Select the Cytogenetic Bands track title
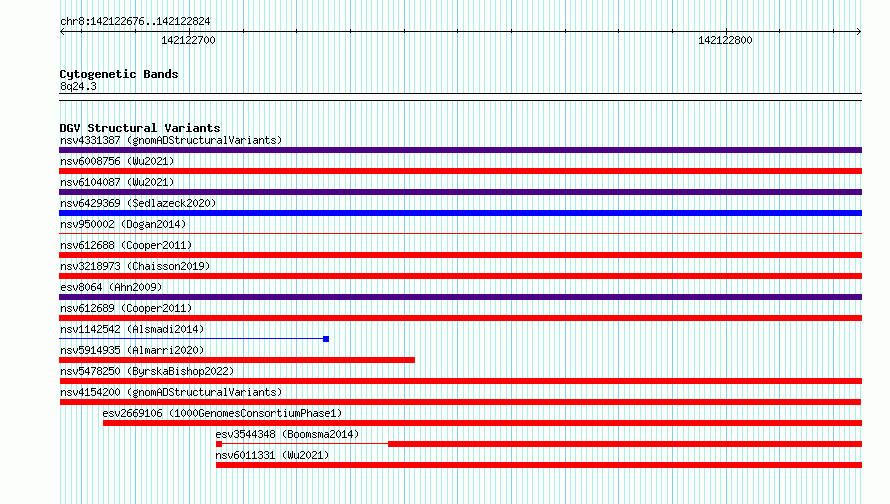 coord(119,74)
